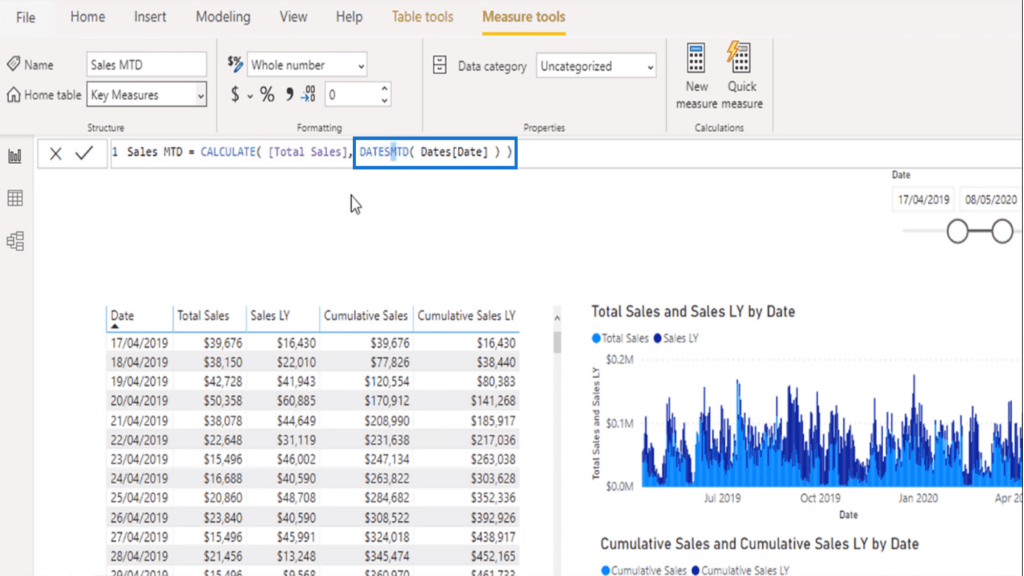Switch to the Home tab
The width and height of the screenshot is (1024, 576).
(88, 17)
